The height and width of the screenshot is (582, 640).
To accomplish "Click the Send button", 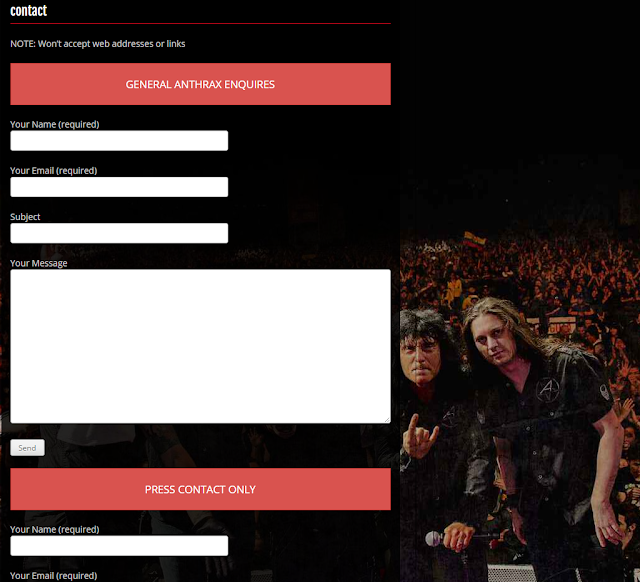I will pyautogui.click(x=27, y=448).
